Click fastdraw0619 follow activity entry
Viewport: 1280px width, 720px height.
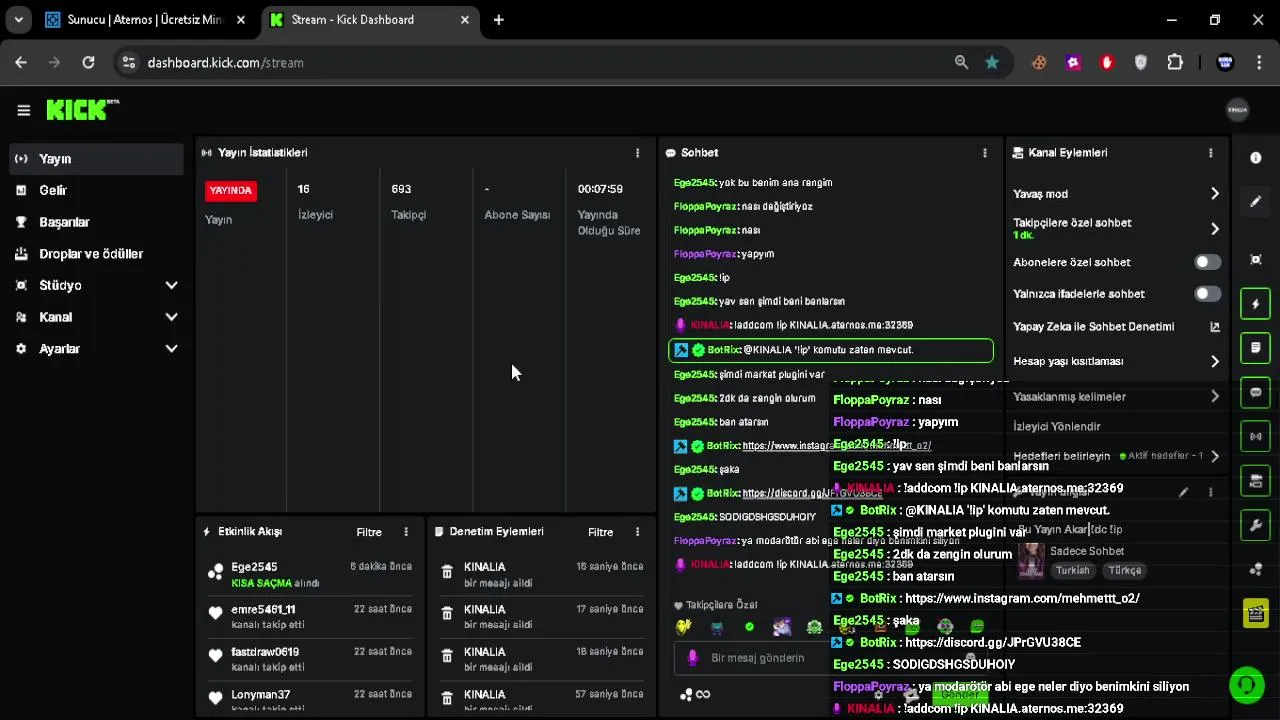click(310, 659)
